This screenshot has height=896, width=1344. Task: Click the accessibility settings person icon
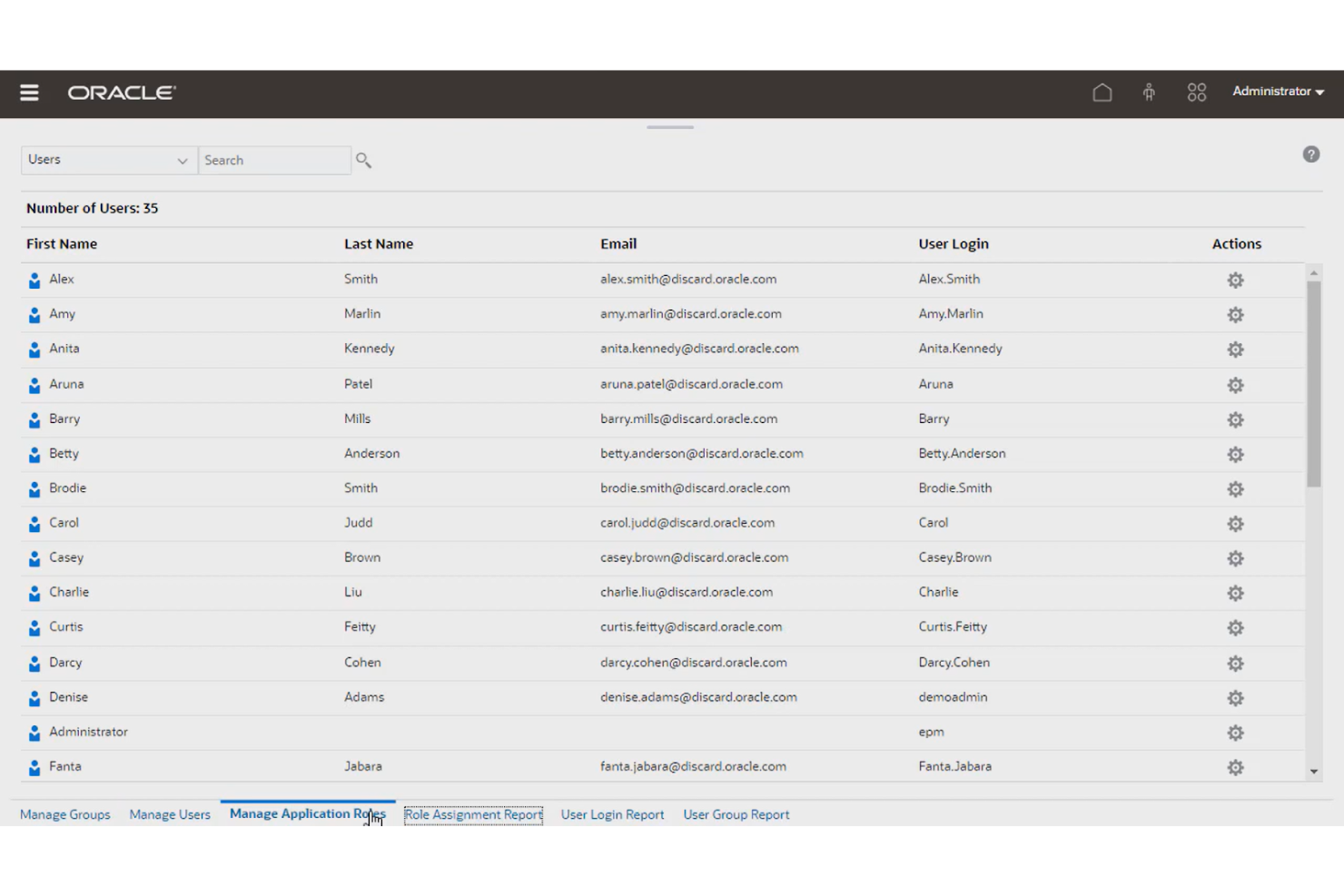(1149, 92)
